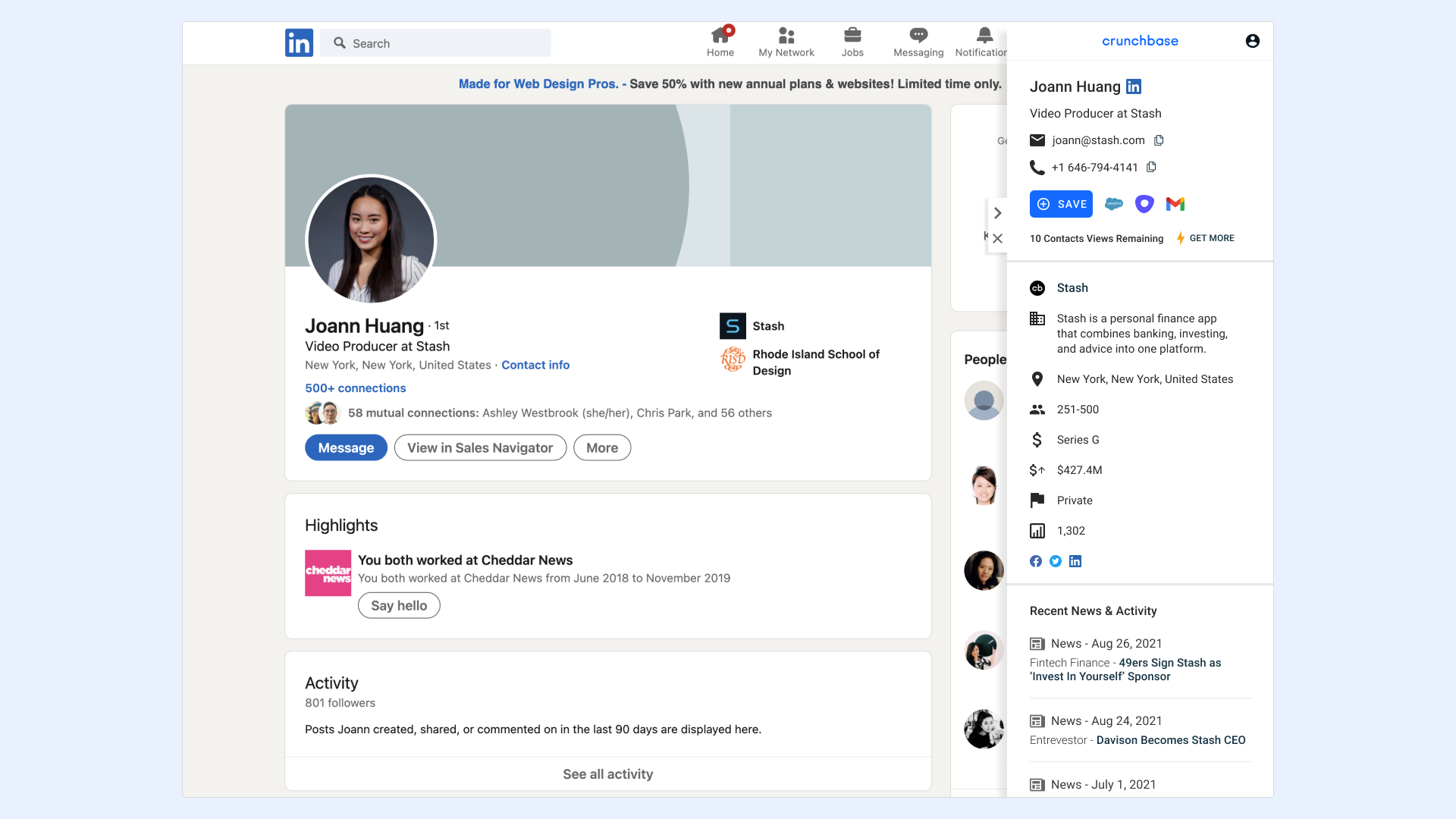Screen dimensions: 1456x819
Task: Click the lightning bolt icon
Action: [1181, 238]
